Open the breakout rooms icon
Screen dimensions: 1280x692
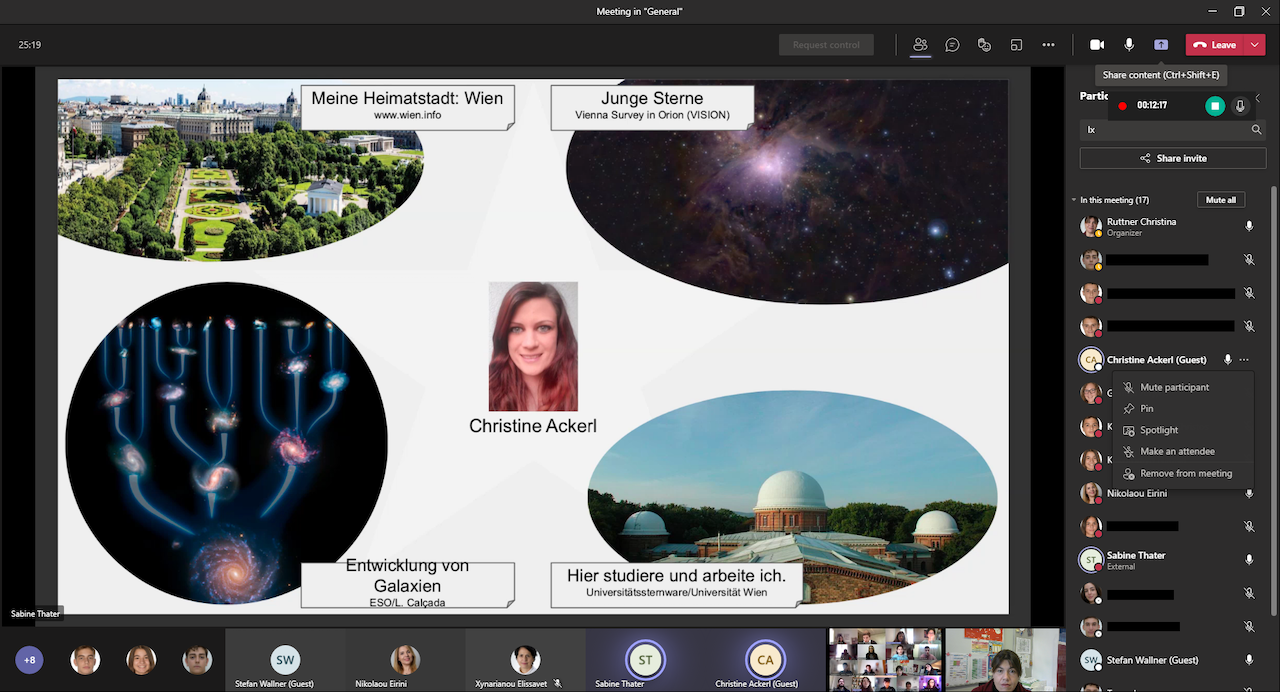pyautogui.click(x=1016, y=45)
